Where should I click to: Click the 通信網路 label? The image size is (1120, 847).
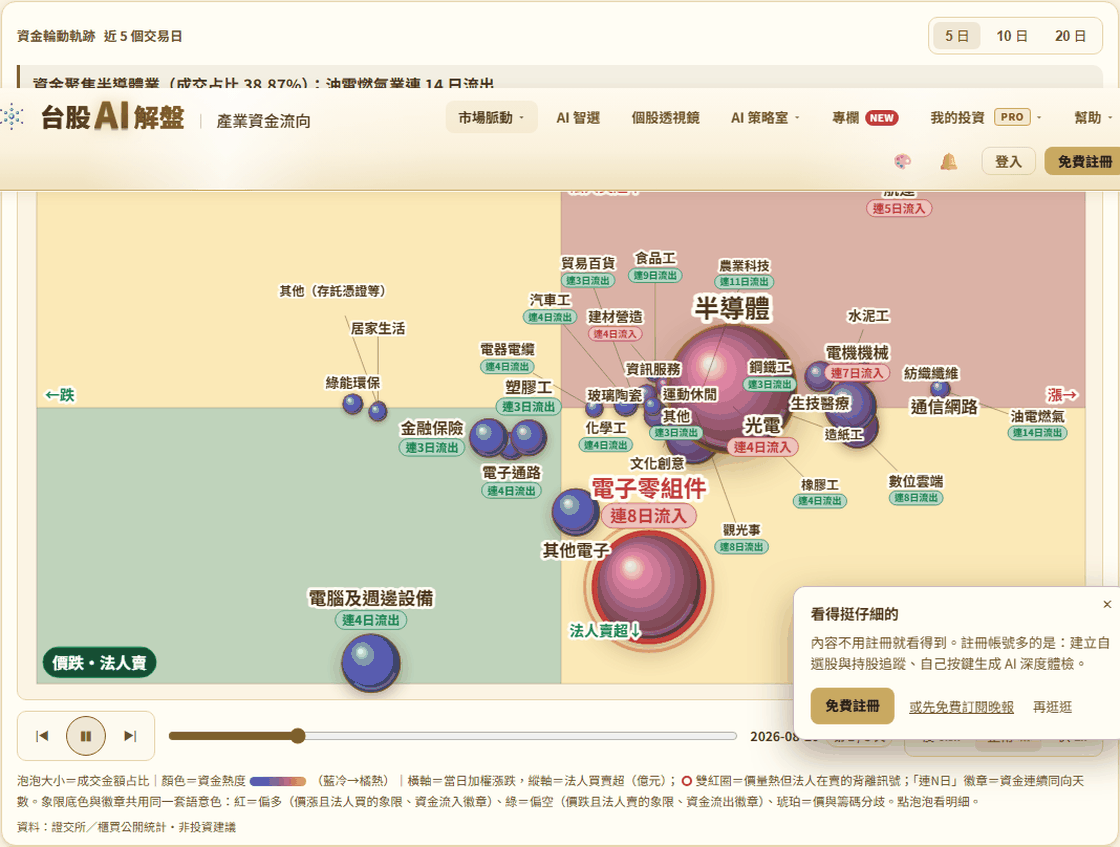[x=944, y=406]
